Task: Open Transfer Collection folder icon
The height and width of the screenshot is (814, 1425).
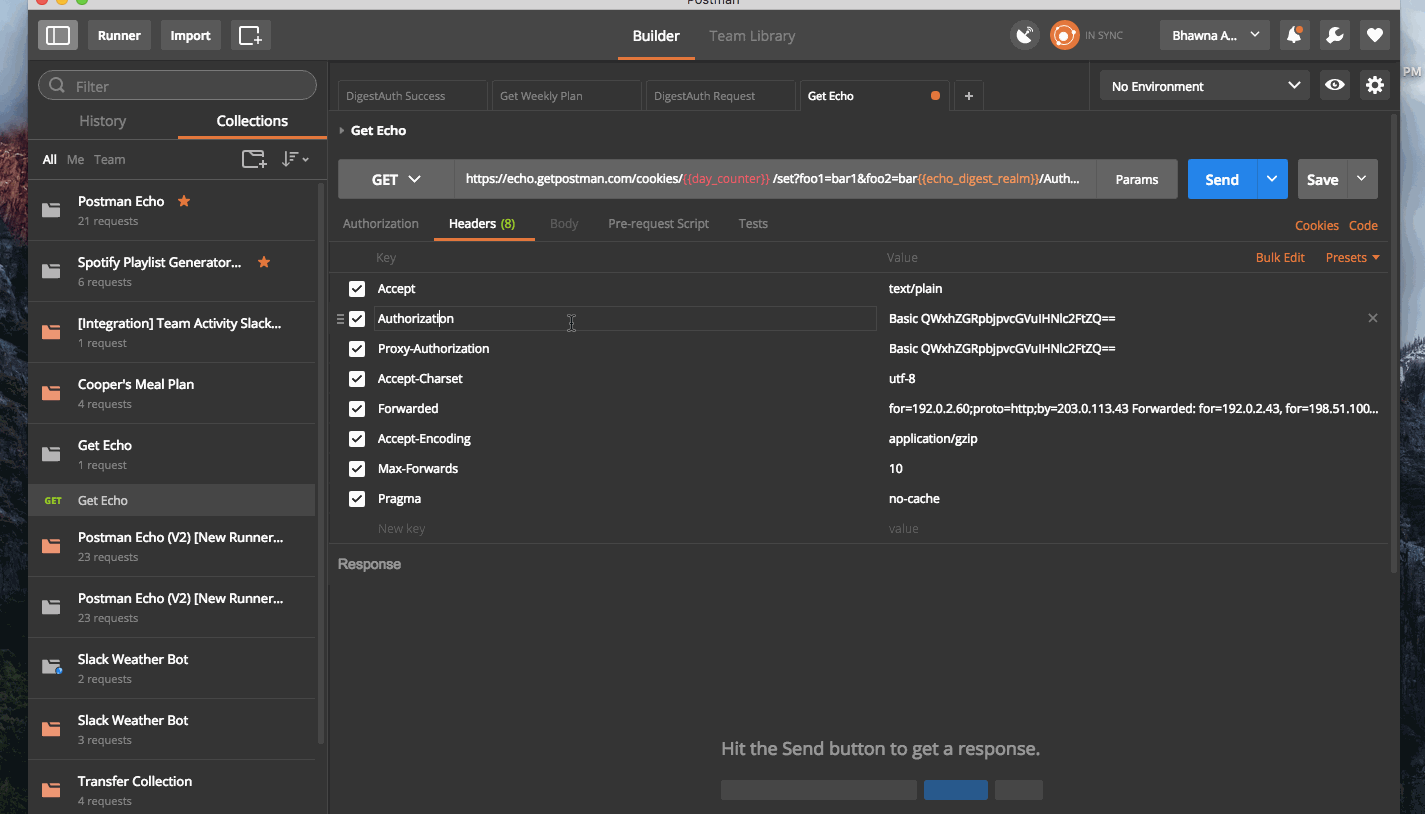Action: (50, 790)
